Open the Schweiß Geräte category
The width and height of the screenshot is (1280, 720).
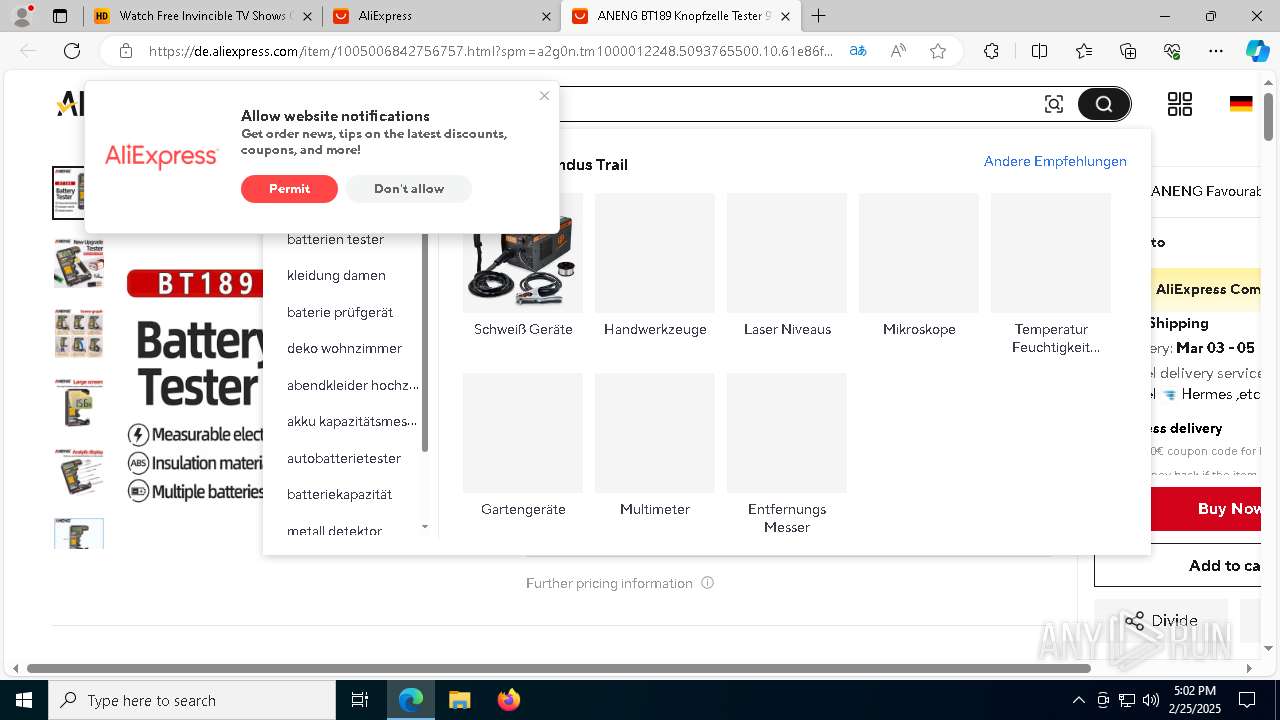point(523,267)
